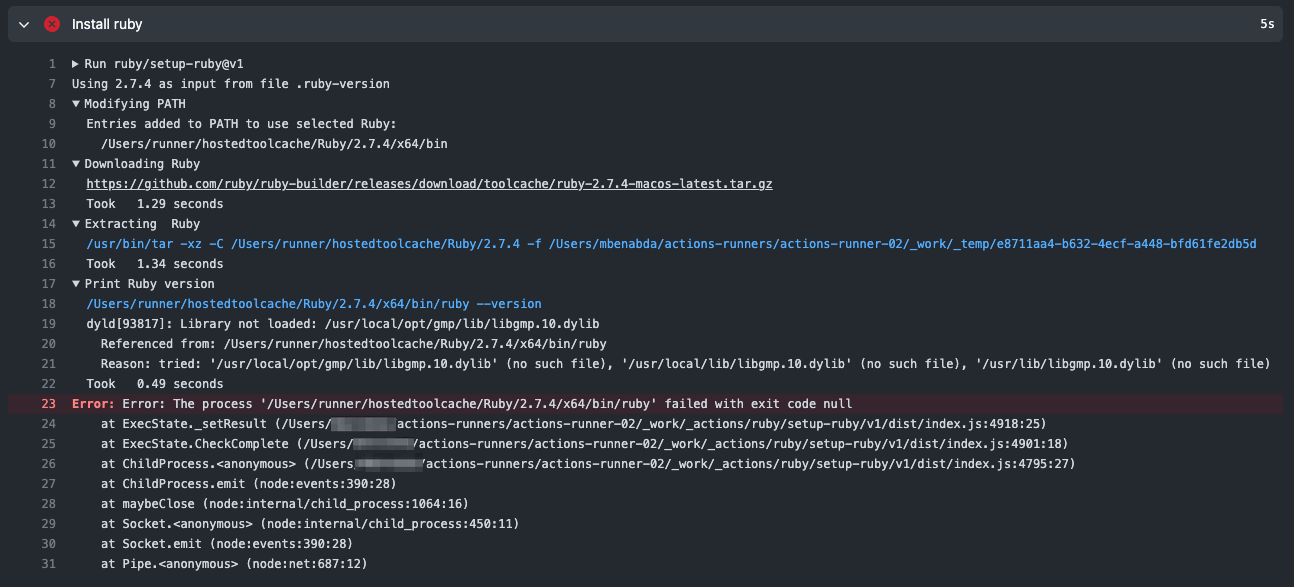Click the 'Reason: tried' line

pos(685,364)
